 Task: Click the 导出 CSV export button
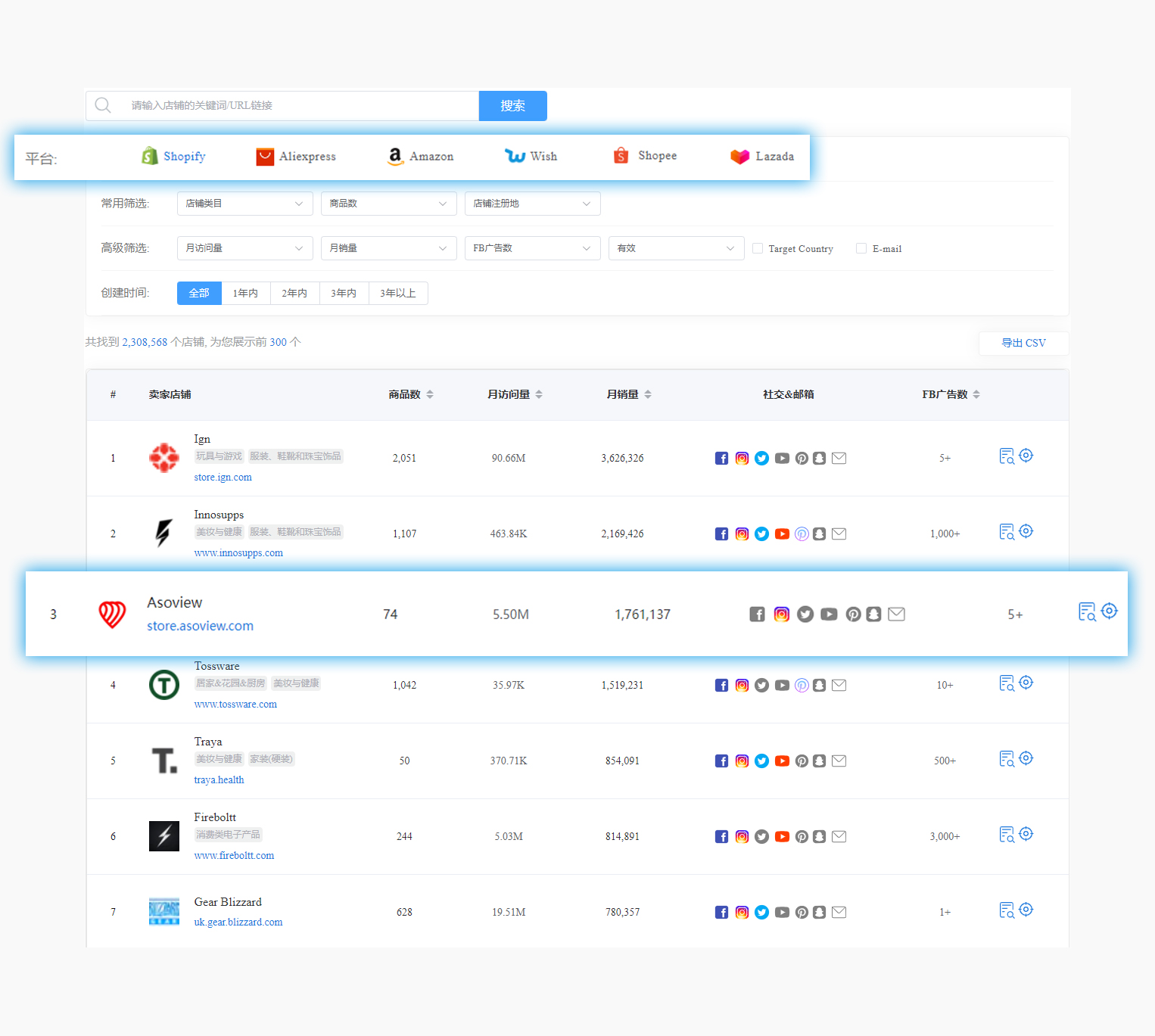[x=1023, y=343]
